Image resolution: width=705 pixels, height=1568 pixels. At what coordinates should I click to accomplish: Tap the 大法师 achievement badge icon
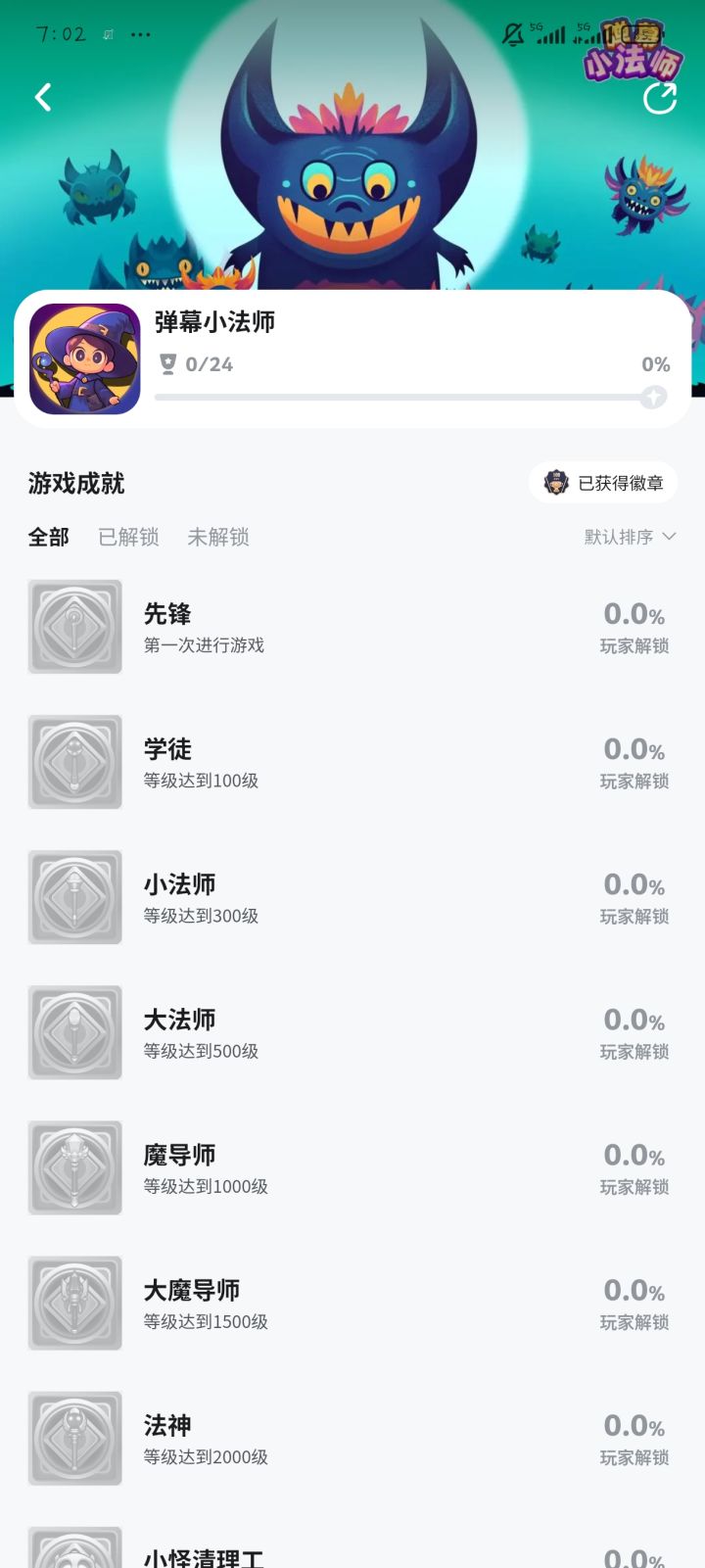(x=75, y=1032)
